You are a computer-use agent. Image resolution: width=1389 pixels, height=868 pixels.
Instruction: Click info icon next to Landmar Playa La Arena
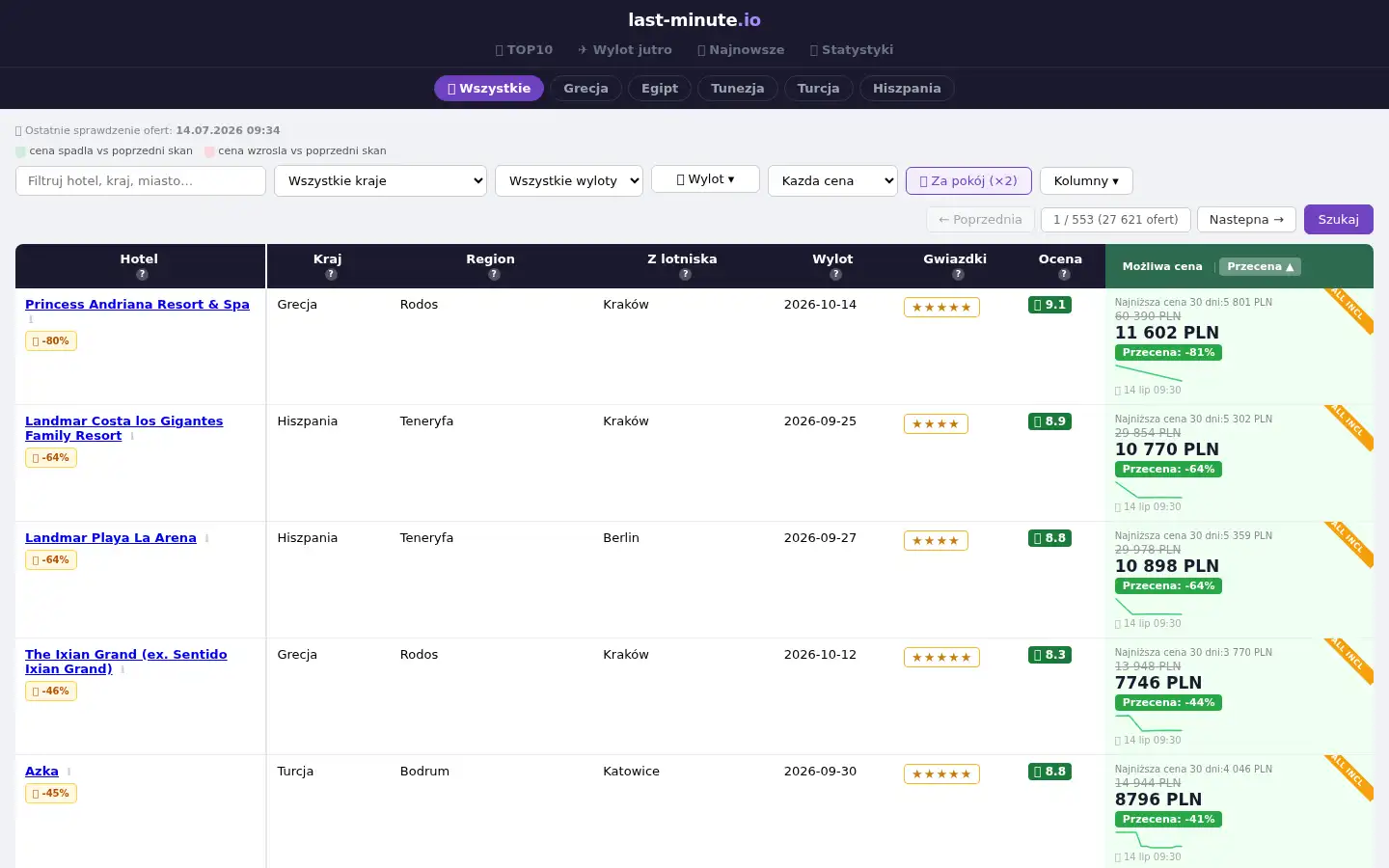[x=206, y=538]
